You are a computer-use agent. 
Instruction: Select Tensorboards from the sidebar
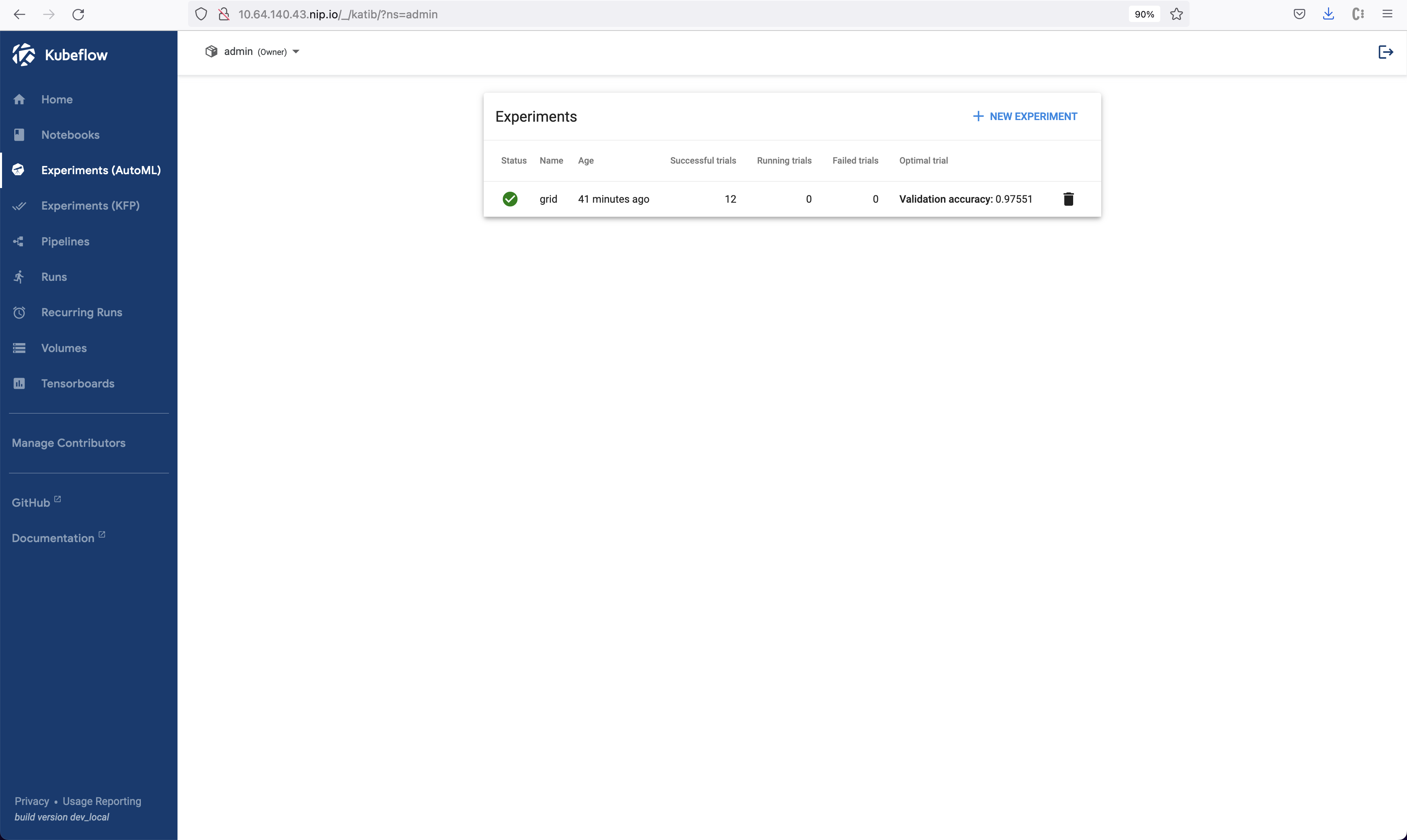click(x=78, y=383)
